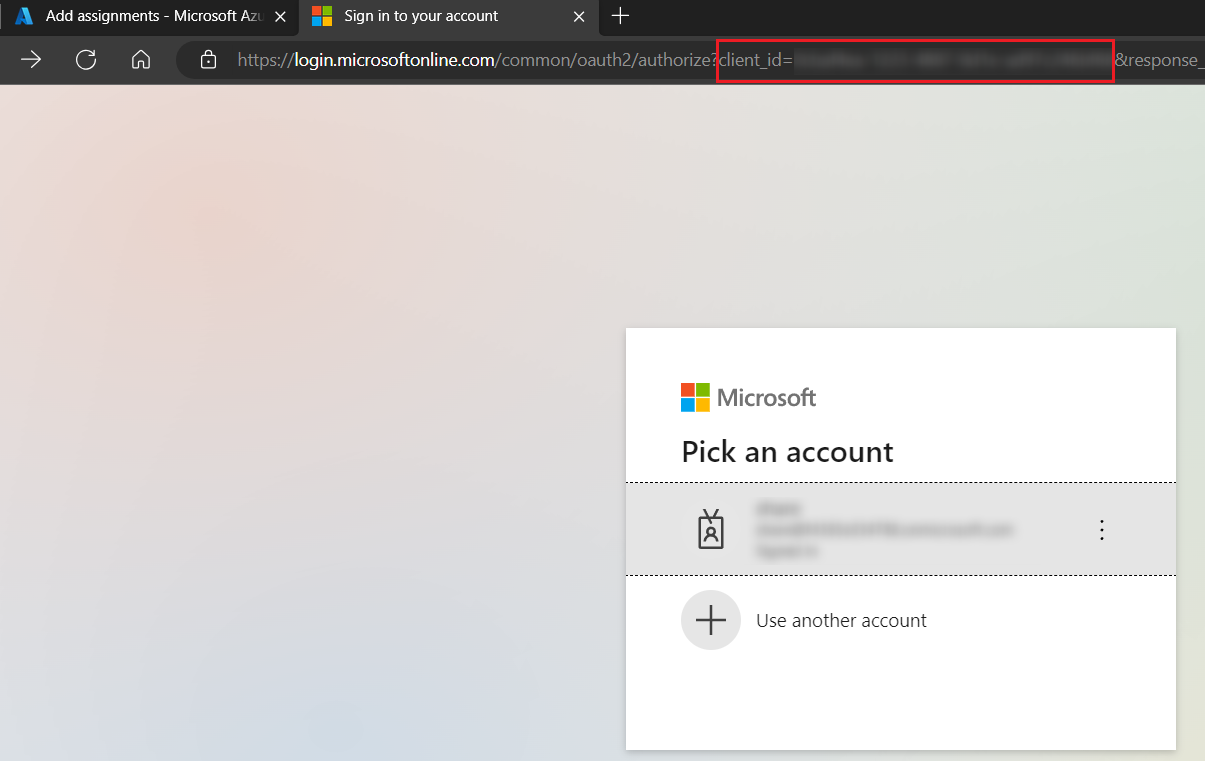
Task: Expand options for the listed account entry
Action: point(1101,529)
